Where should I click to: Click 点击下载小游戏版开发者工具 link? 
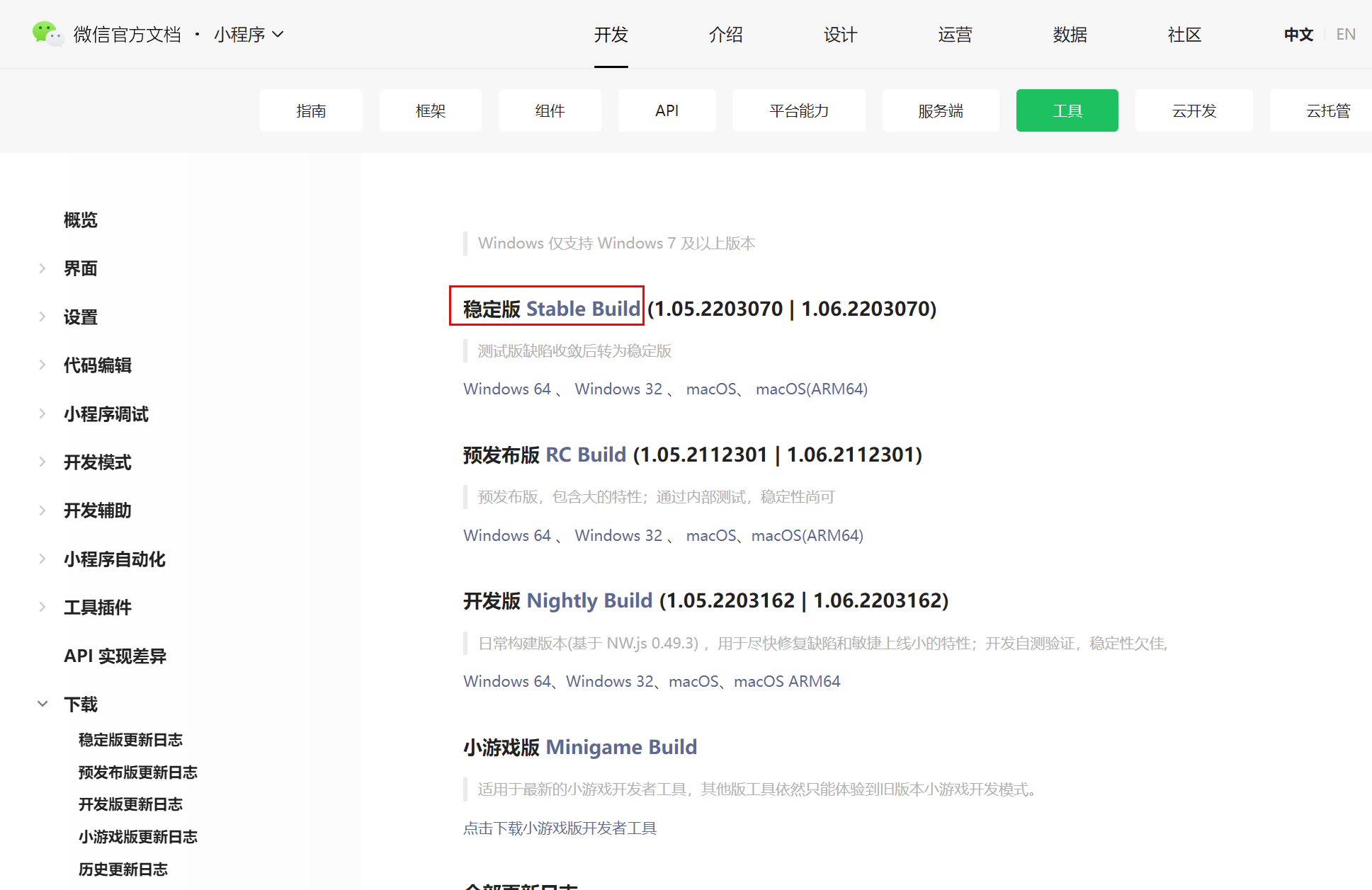pos(560,828)
